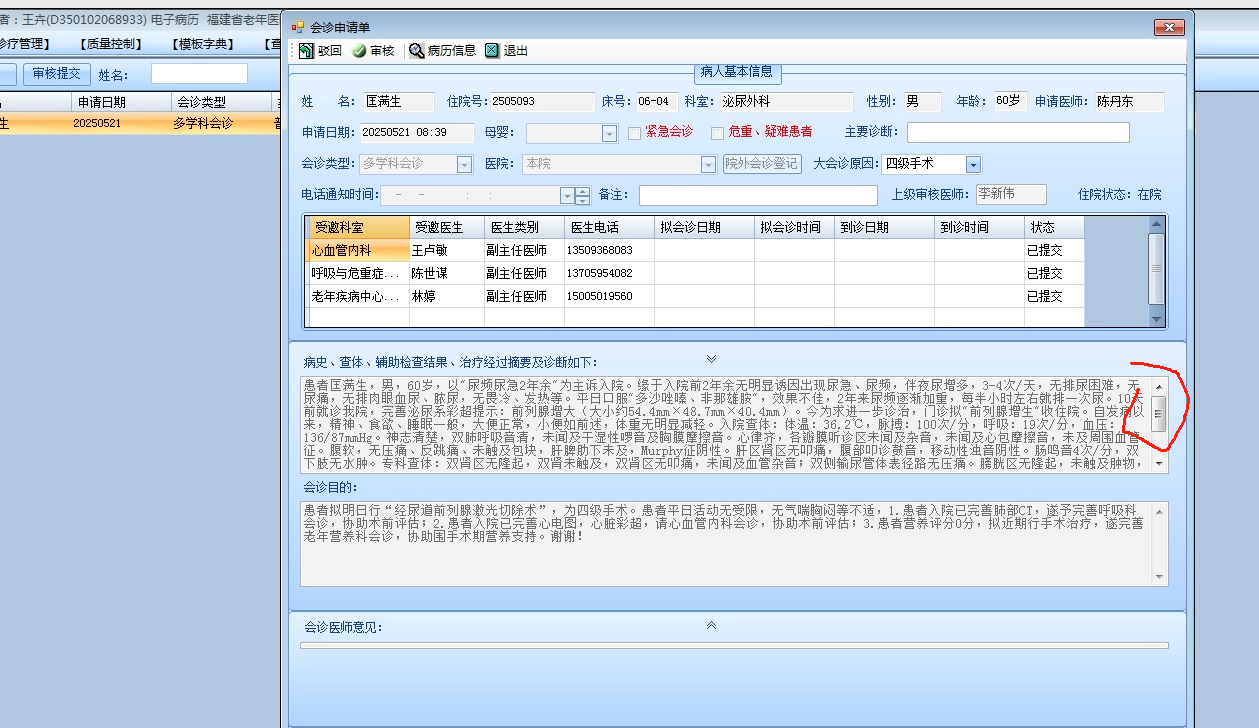Click the 上级审核医师 field showing 李新伟
The height and width of the screenshot is (728, 1259).
1011,194
